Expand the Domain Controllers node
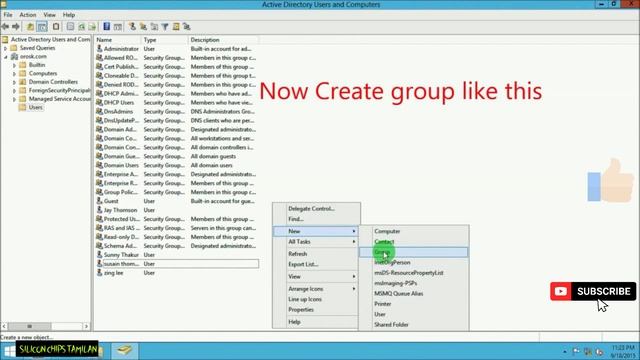The height and width of the screenshot is (360, 640). (x=14, y=82)
